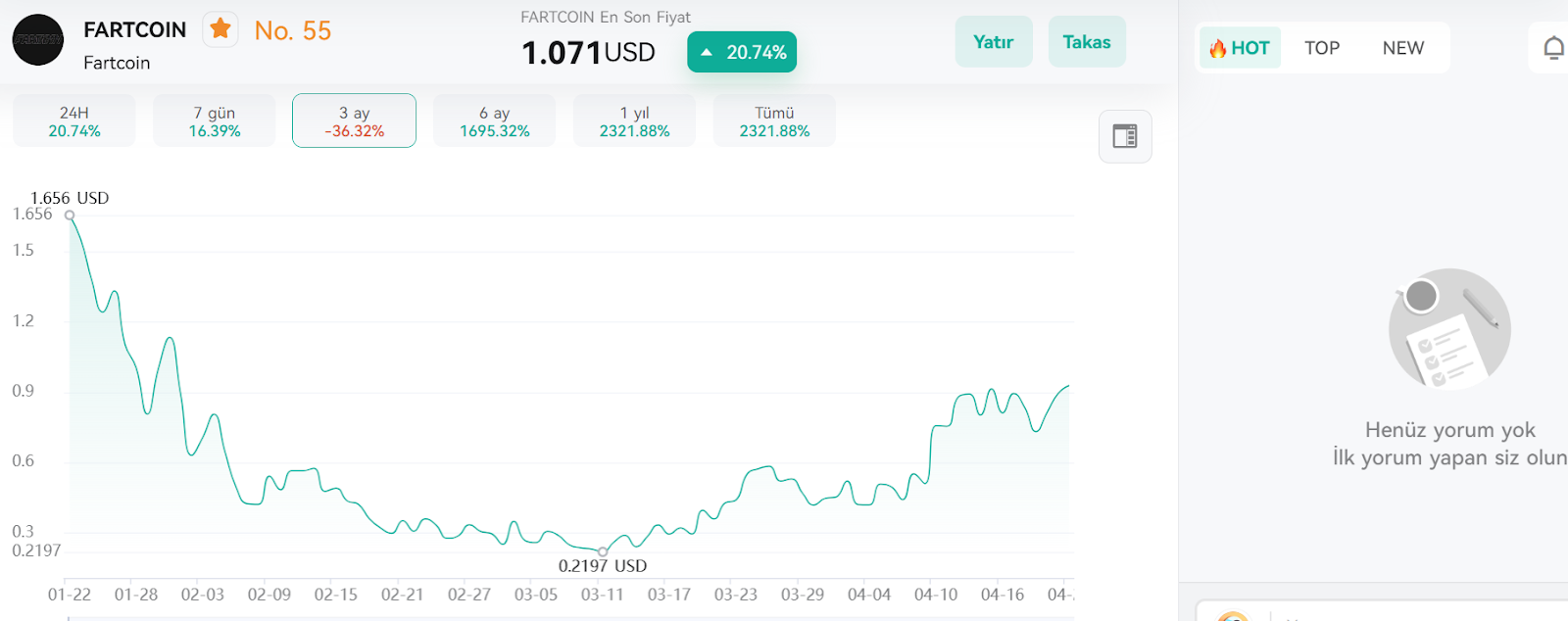This screenshot has height=621, width=1568.
Task: Click the 0.2197 USD low point marker
Action: pos(603,551)
